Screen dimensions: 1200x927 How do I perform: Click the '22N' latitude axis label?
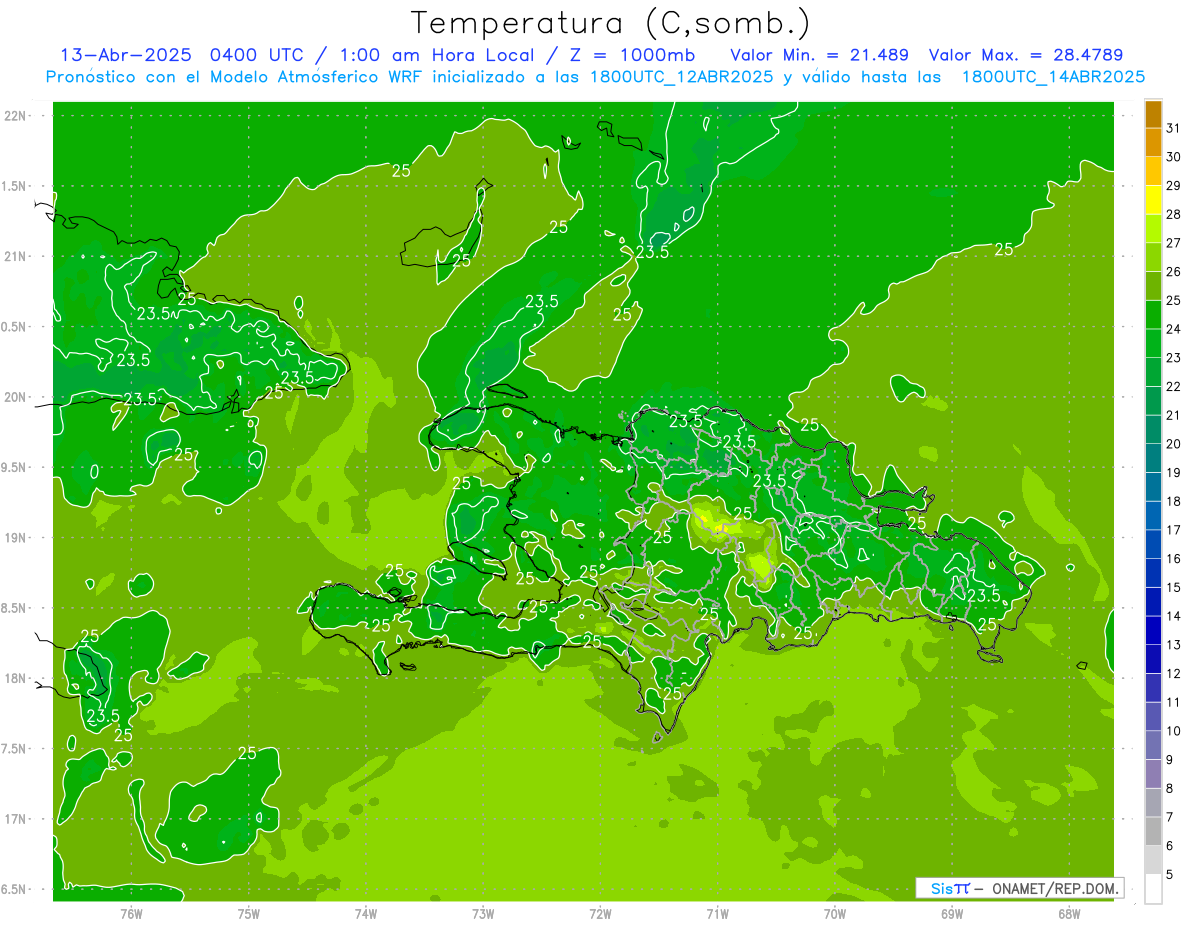[17, 116]
